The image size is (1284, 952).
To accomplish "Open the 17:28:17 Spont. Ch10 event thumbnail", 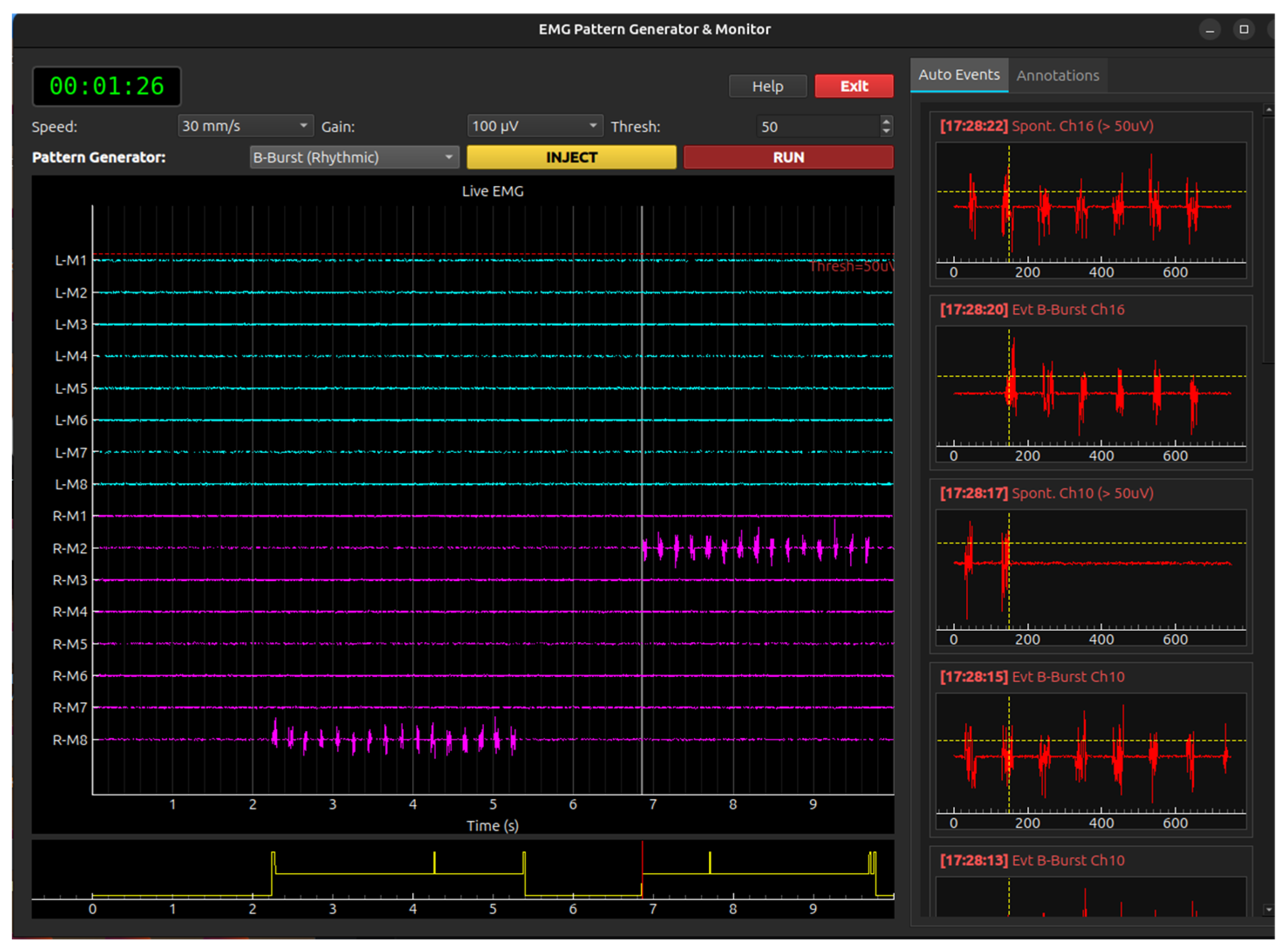I will 1090,566.
